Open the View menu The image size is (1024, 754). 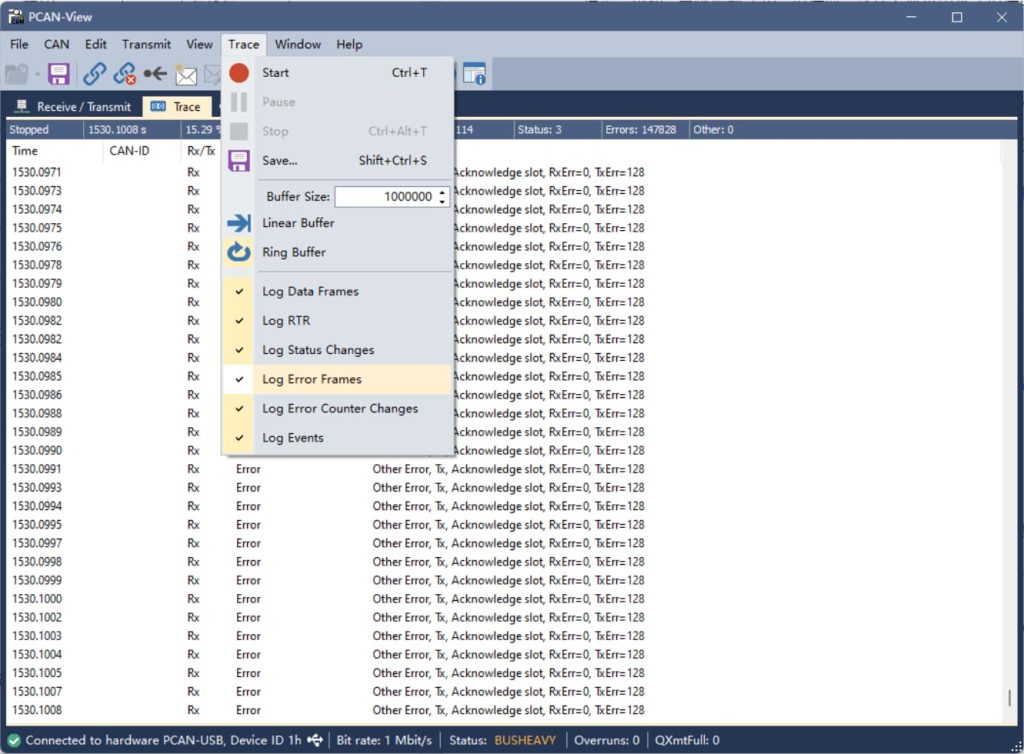(199, 44)
